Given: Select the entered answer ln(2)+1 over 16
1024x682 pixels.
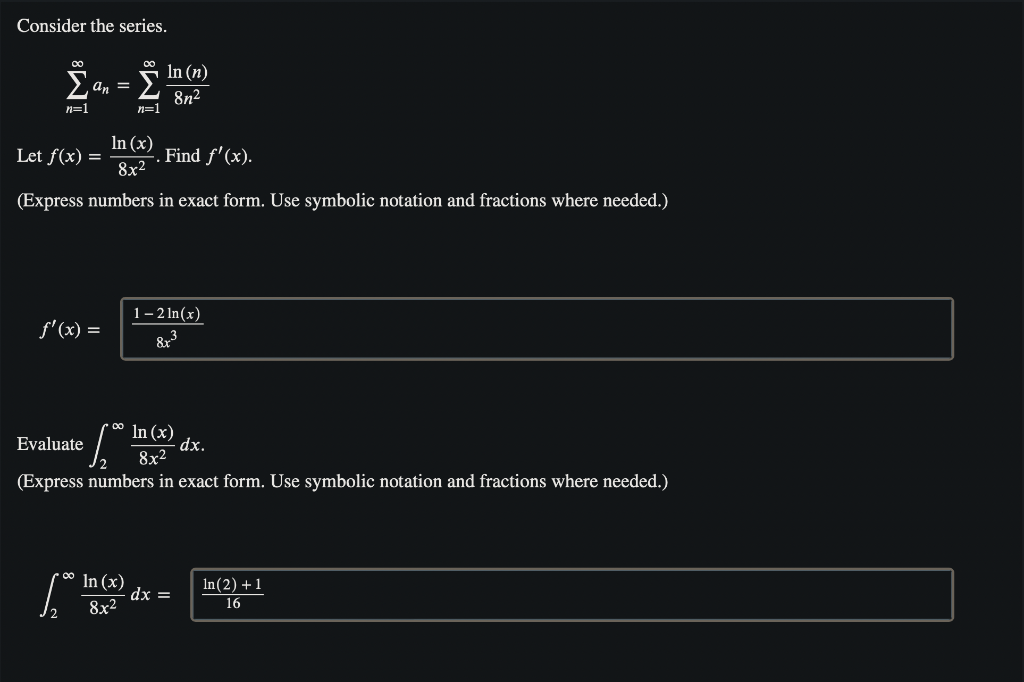Looking at the screenshot, I should tap(231, 592).
